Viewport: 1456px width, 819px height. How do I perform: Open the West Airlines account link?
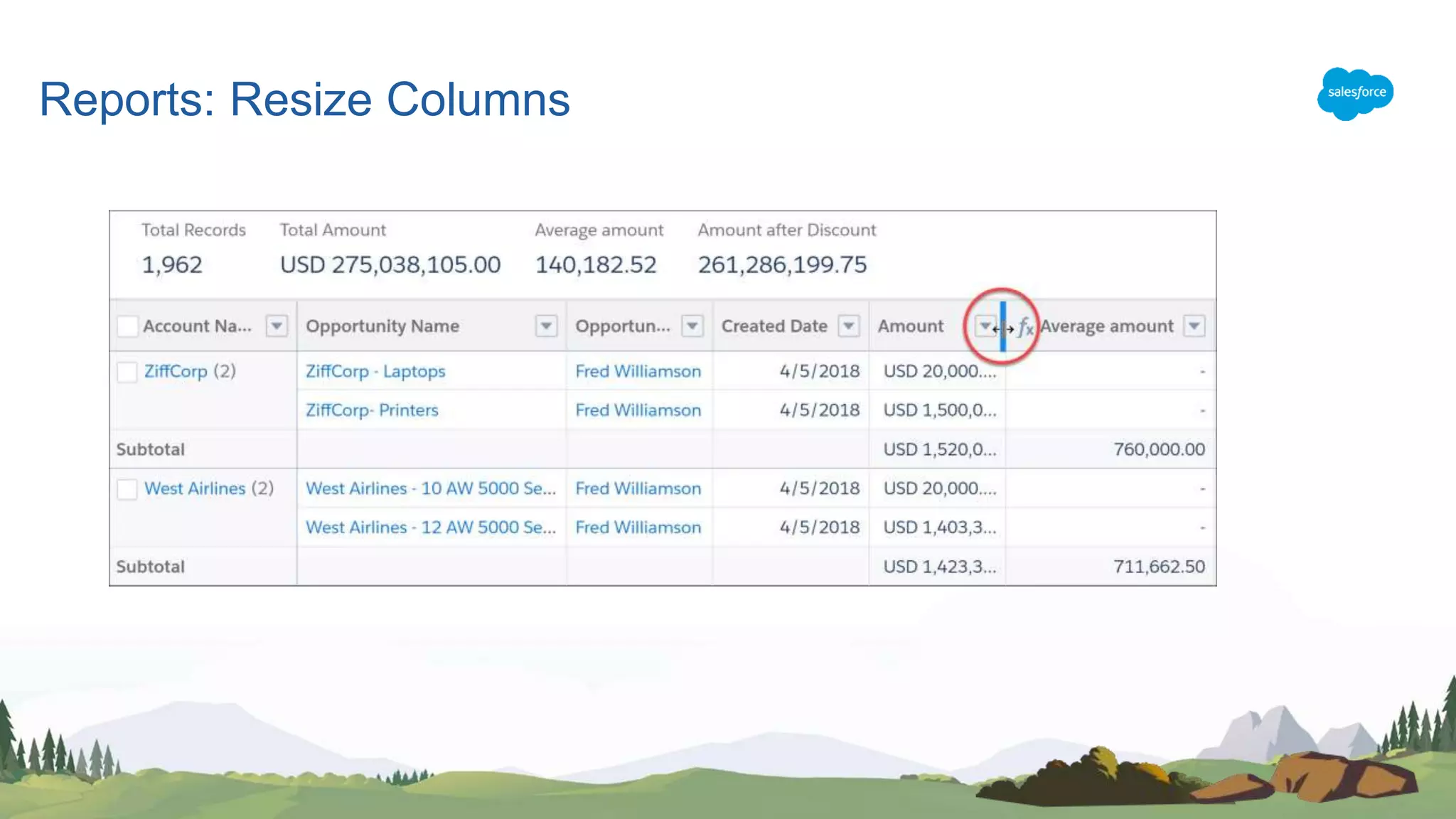click(x=195, y=488)
